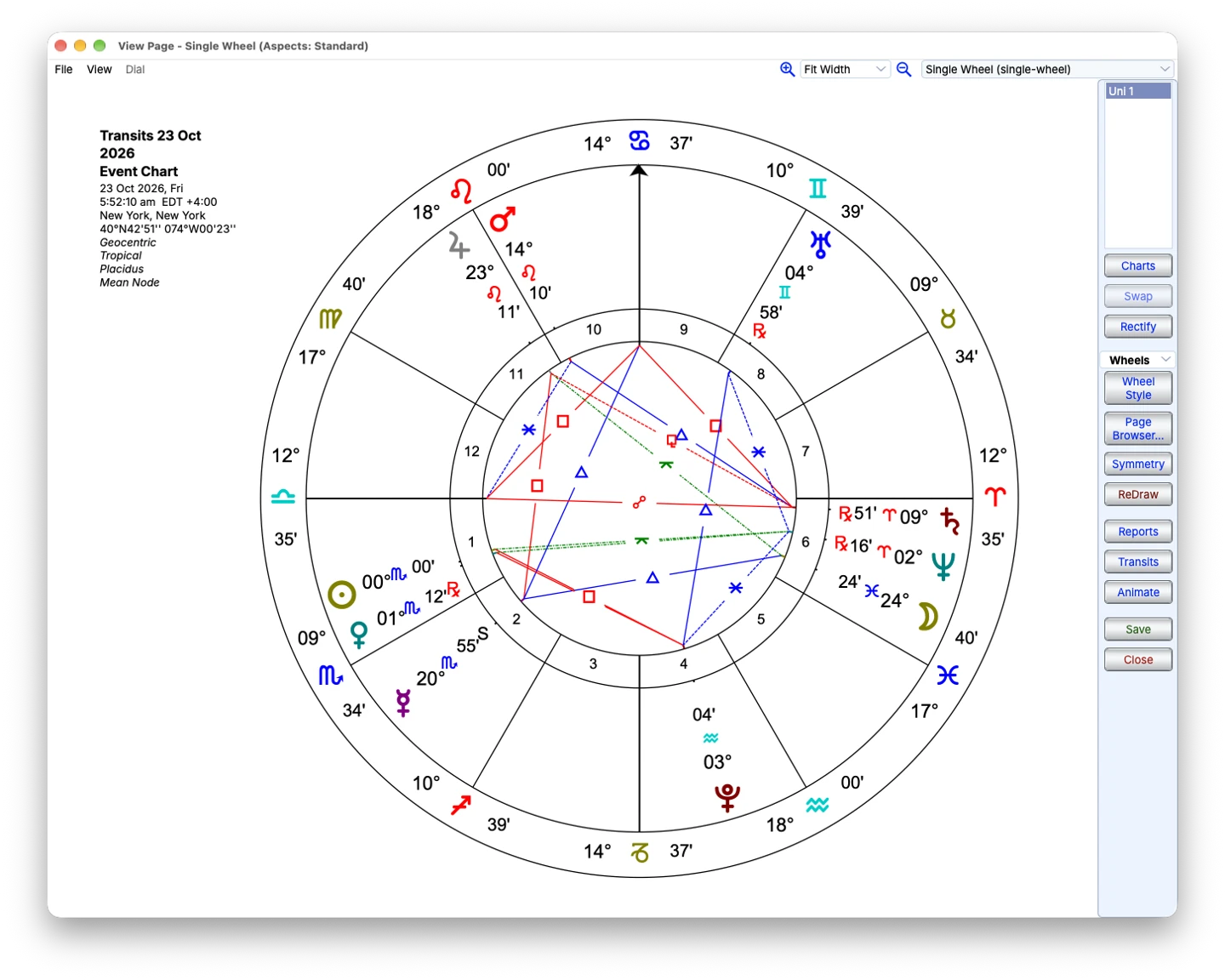This screenshot has width=1225, height=980.
Task: Click the crescent Moon glyph
Action: [927, 617]
